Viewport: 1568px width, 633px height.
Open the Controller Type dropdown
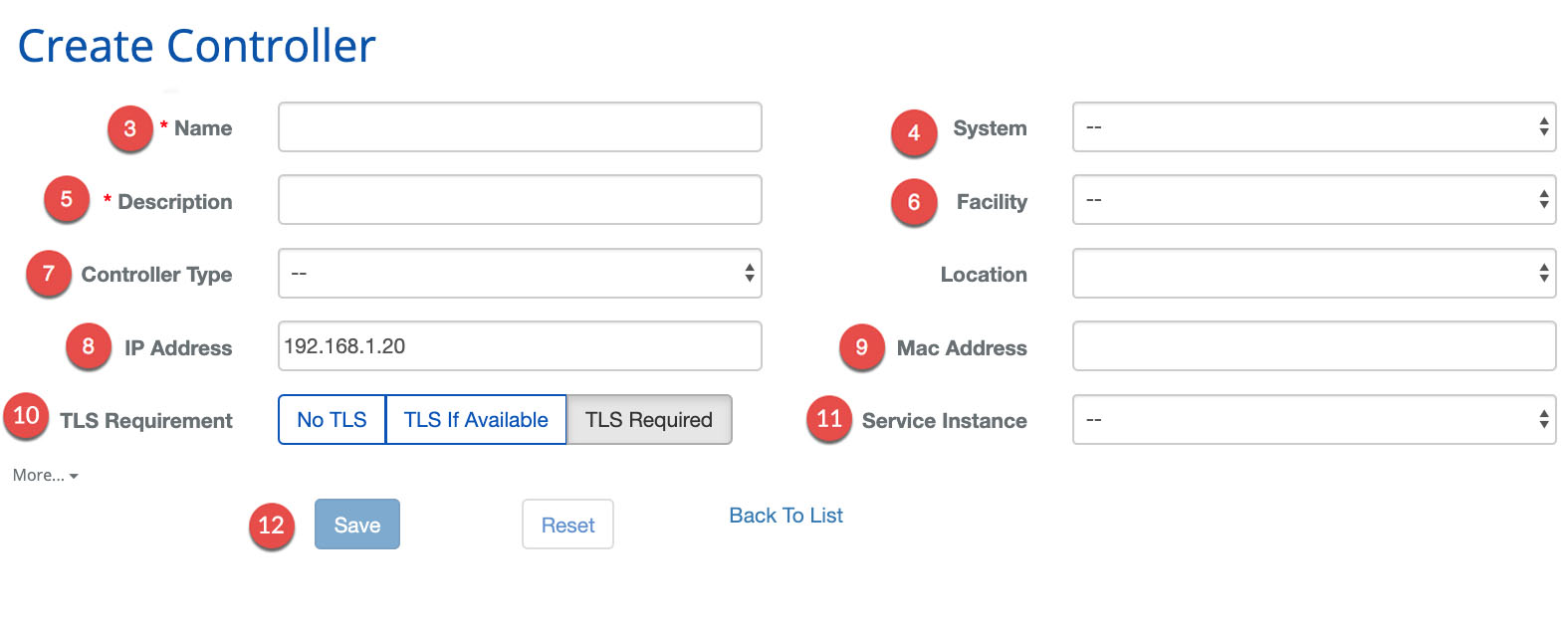point(520,274)
